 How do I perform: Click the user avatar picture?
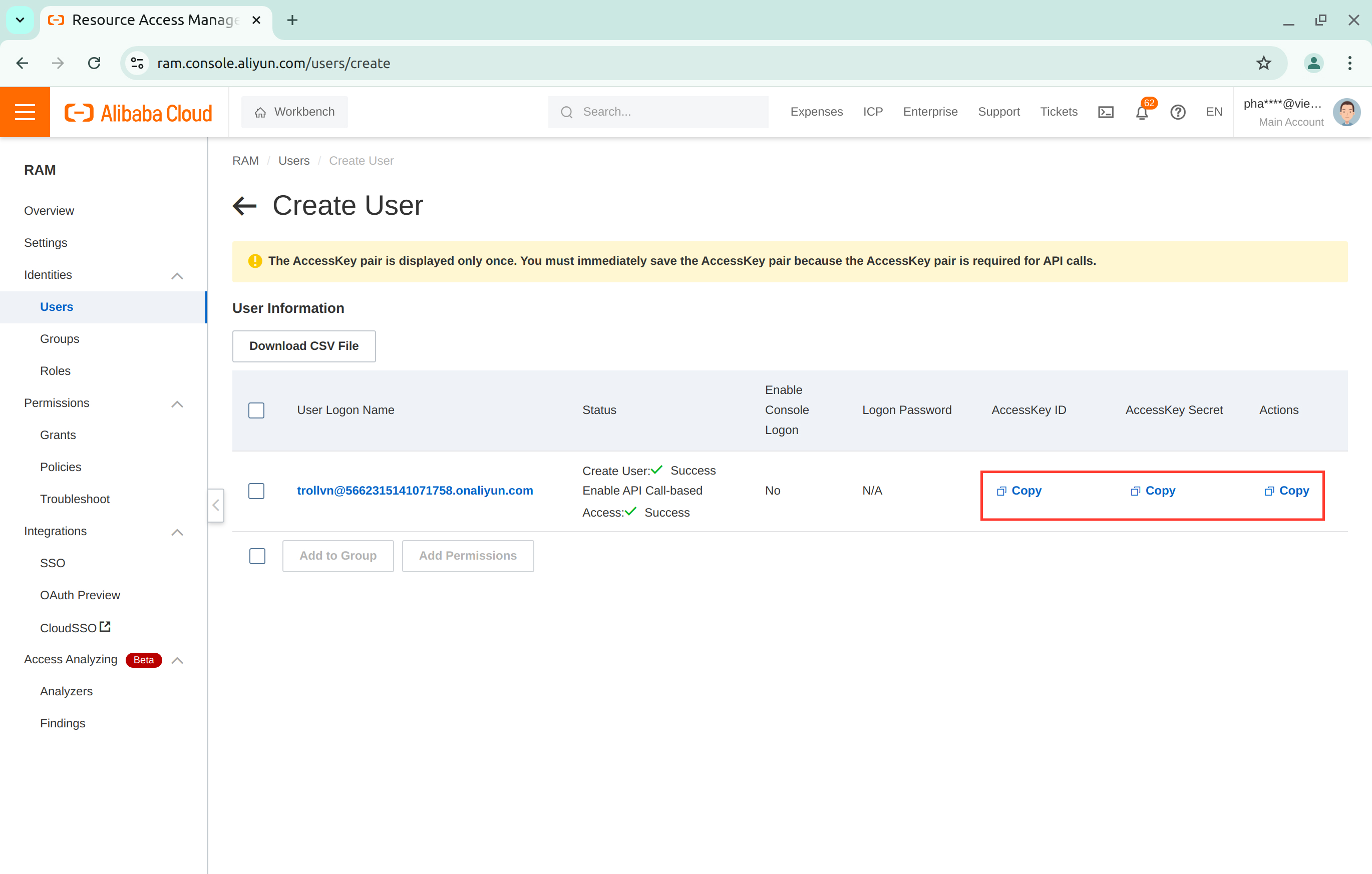point(1346,112)
